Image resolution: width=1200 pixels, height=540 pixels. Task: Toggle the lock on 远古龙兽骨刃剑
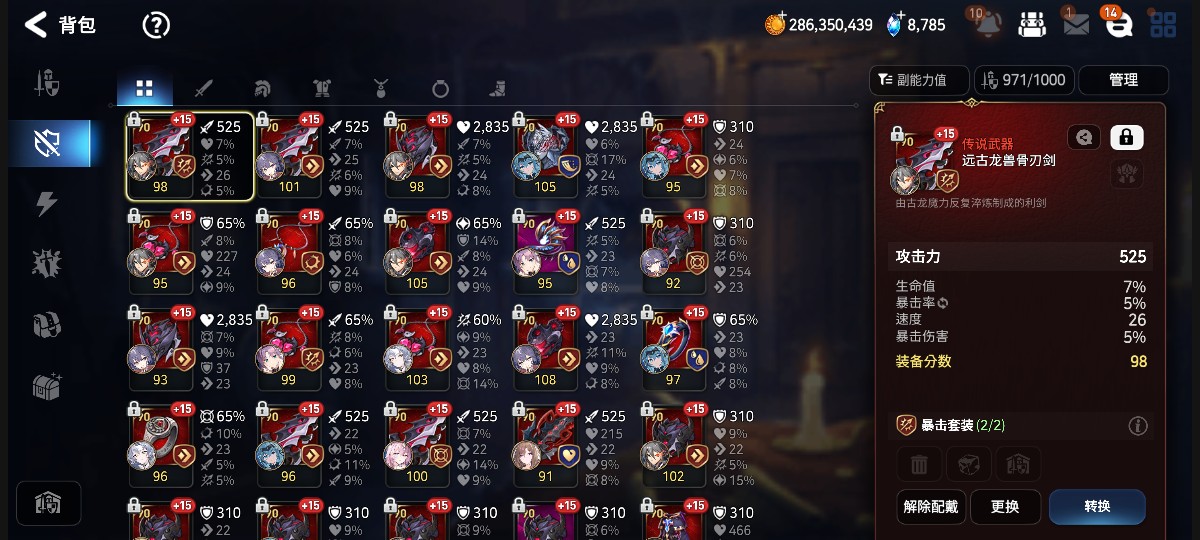point(1127,137)
